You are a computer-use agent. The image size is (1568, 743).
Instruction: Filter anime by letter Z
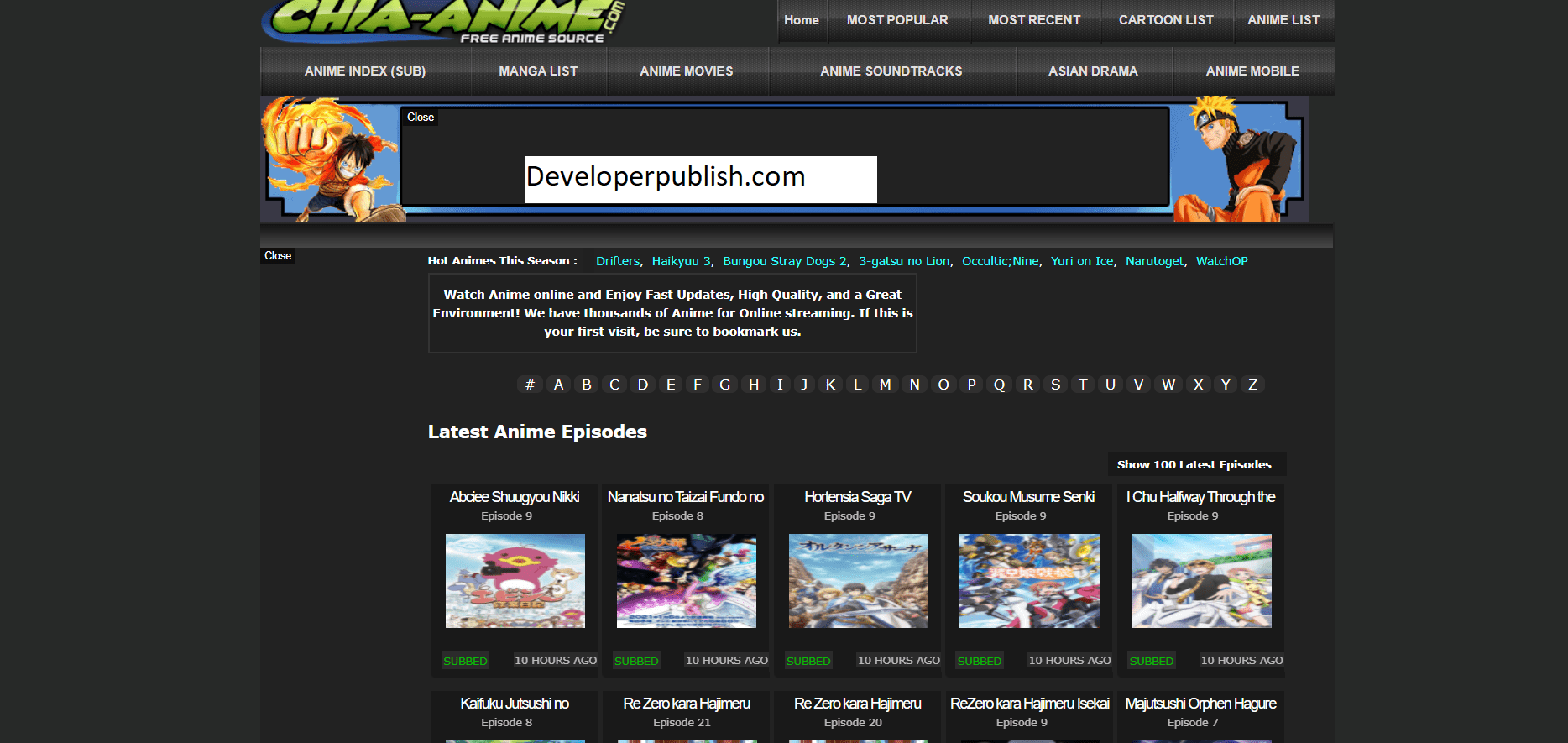pos(1253,385)
